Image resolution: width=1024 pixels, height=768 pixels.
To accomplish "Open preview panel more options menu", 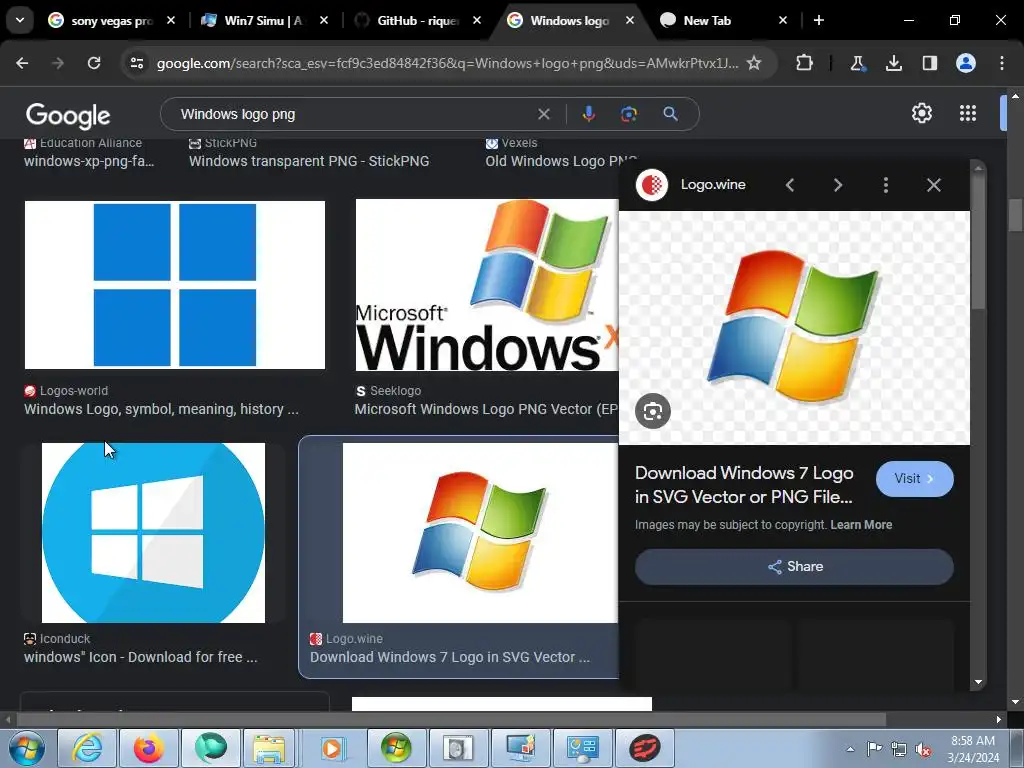I will (x=886, y=185).
